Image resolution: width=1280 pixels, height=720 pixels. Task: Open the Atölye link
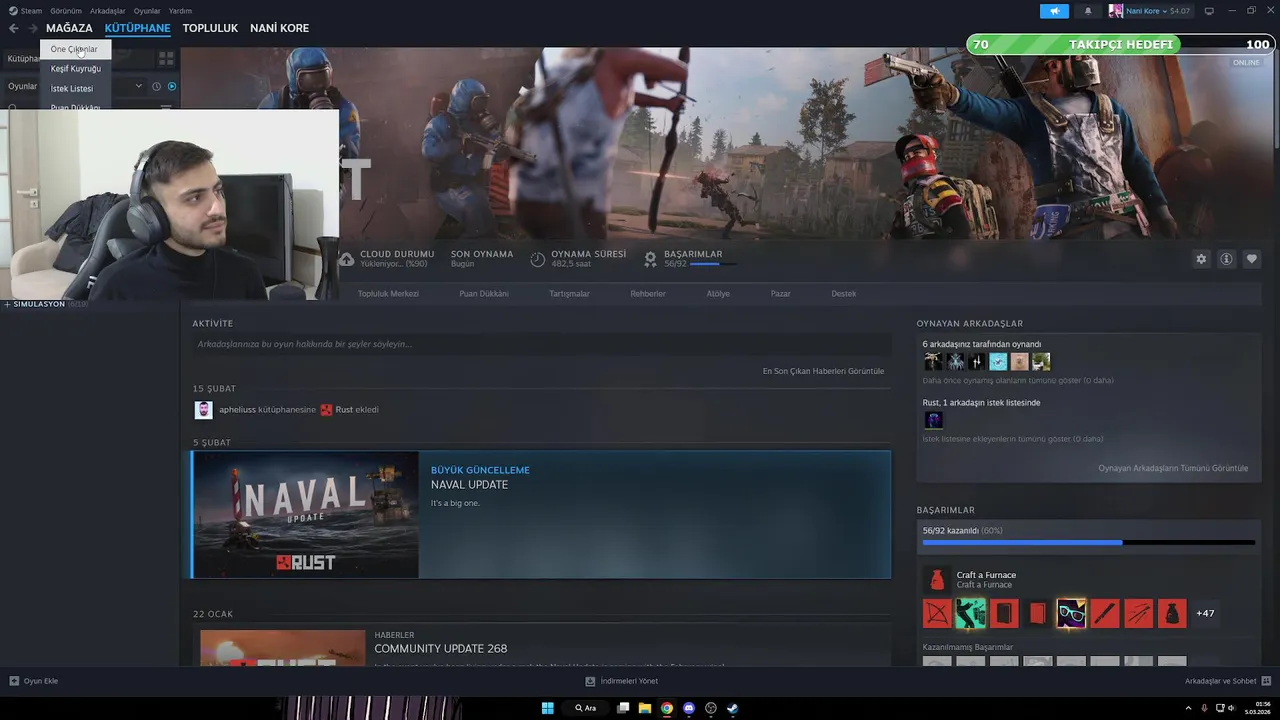[x=718, y=294]
